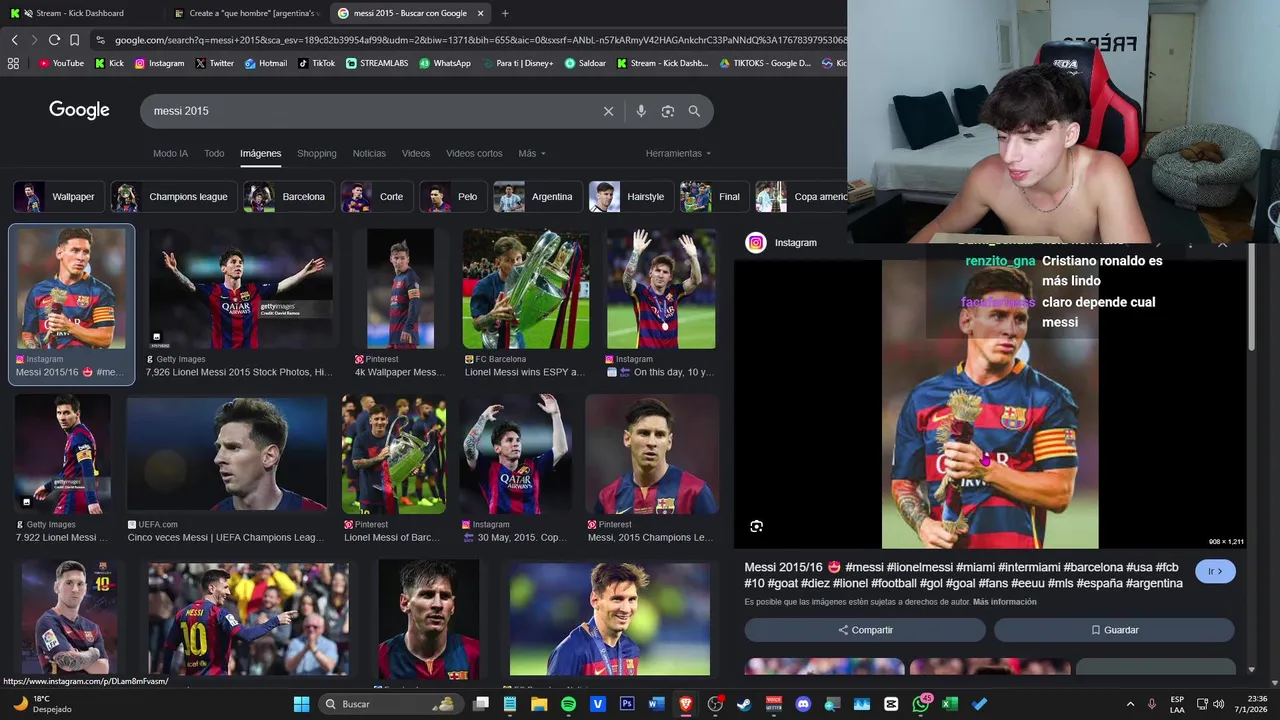Viewport: 1280px width, 720px height.
Task: Go back with the browser back arrow
Action: click(14, 40)
